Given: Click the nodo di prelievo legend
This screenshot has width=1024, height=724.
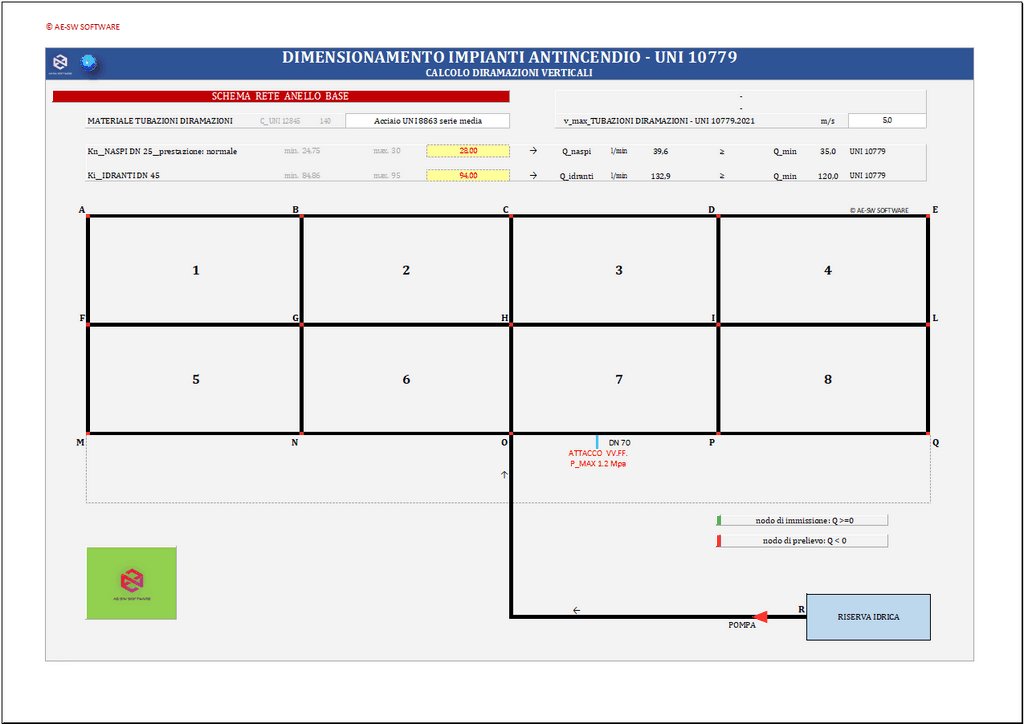Looking at the screenshot, I should (803, 541).
